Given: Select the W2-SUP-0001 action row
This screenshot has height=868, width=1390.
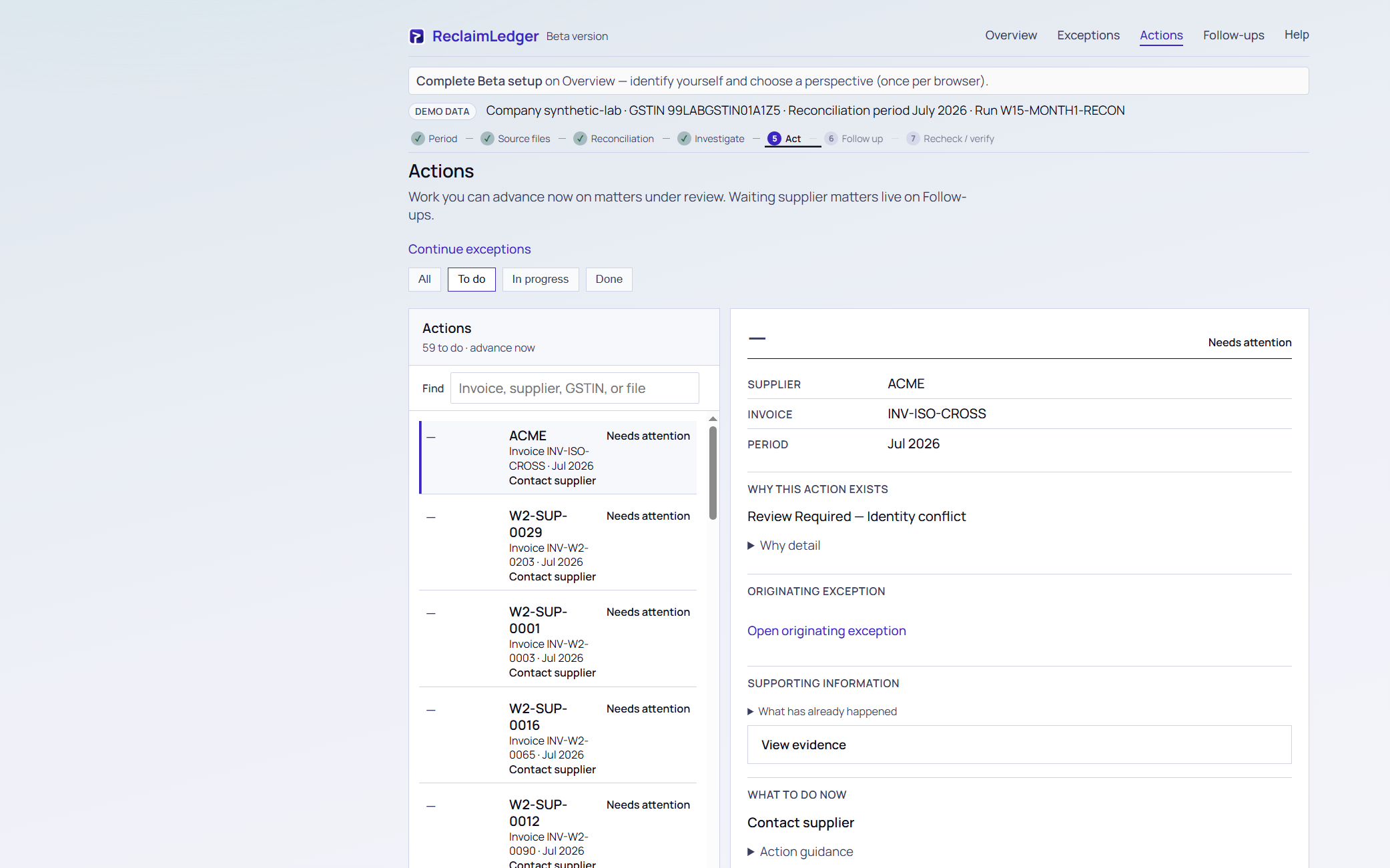Looking at the screenshot, I should (558, 642).
